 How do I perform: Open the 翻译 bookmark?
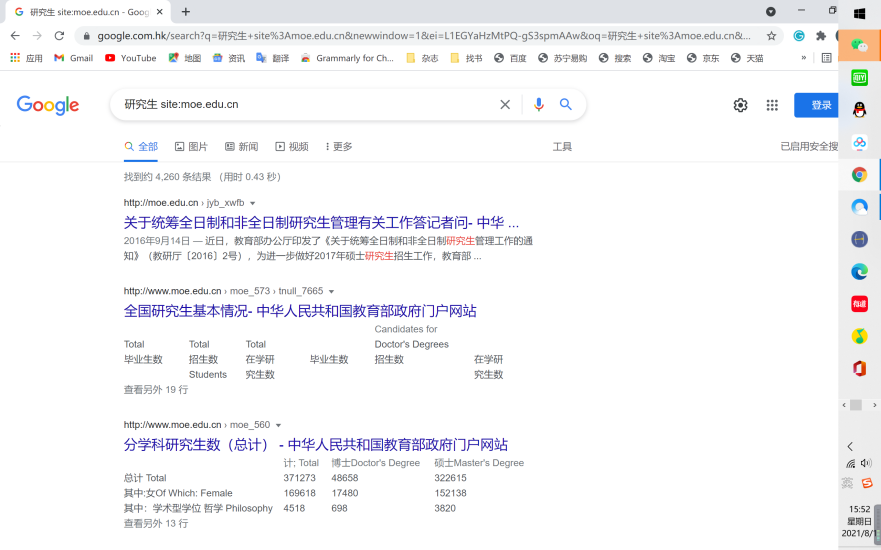(273, 58)
